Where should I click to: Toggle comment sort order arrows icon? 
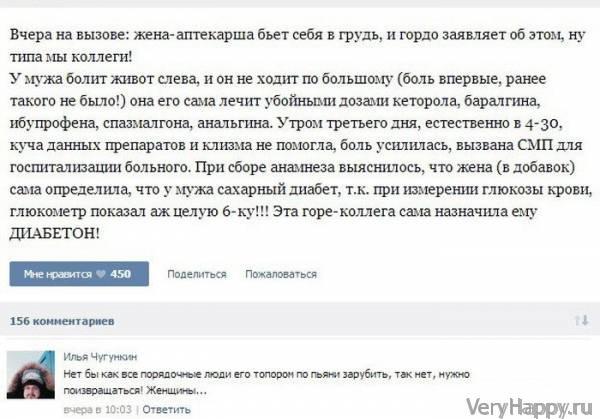tap(581, 321)
